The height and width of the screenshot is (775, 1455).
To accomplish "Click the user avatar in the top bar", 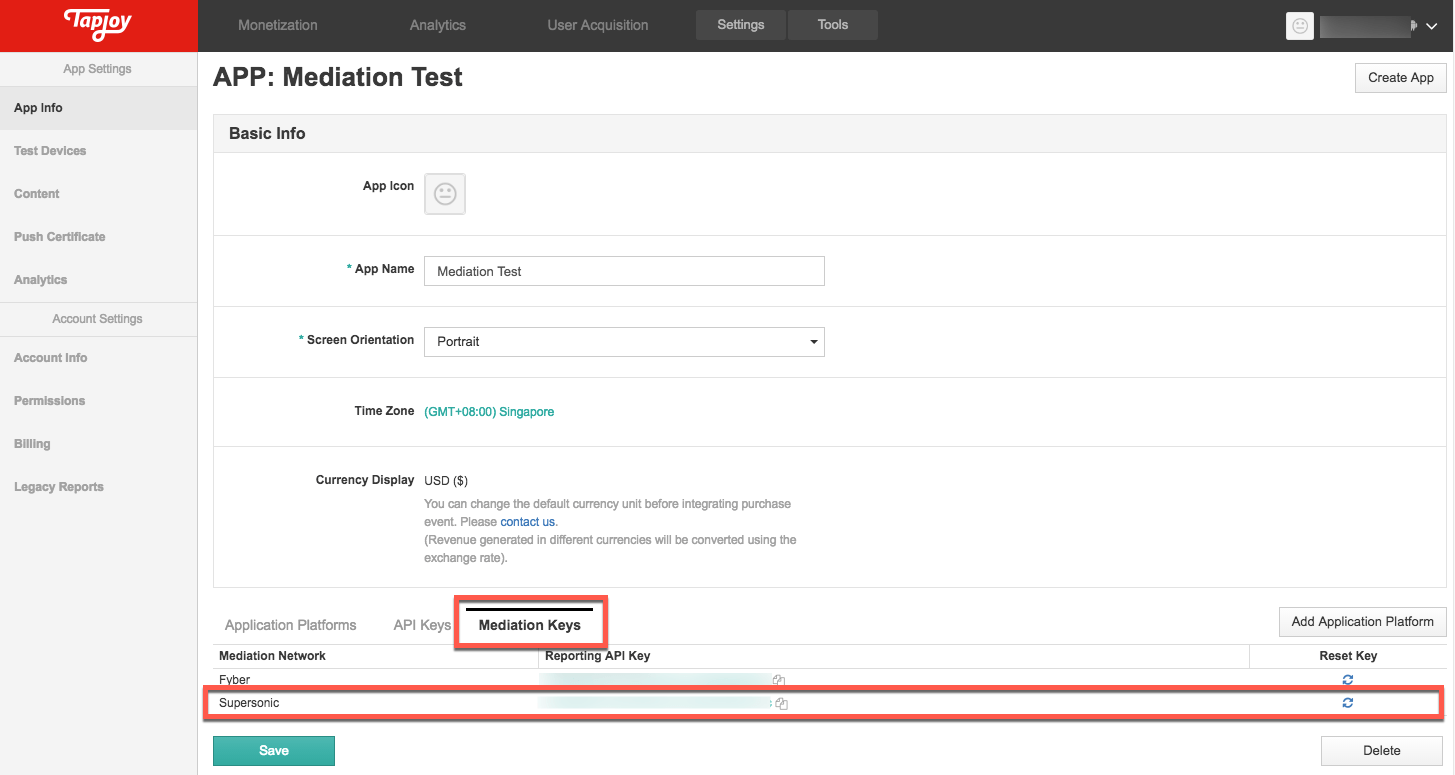I will pyautogui.click(x=1299, y=25).
